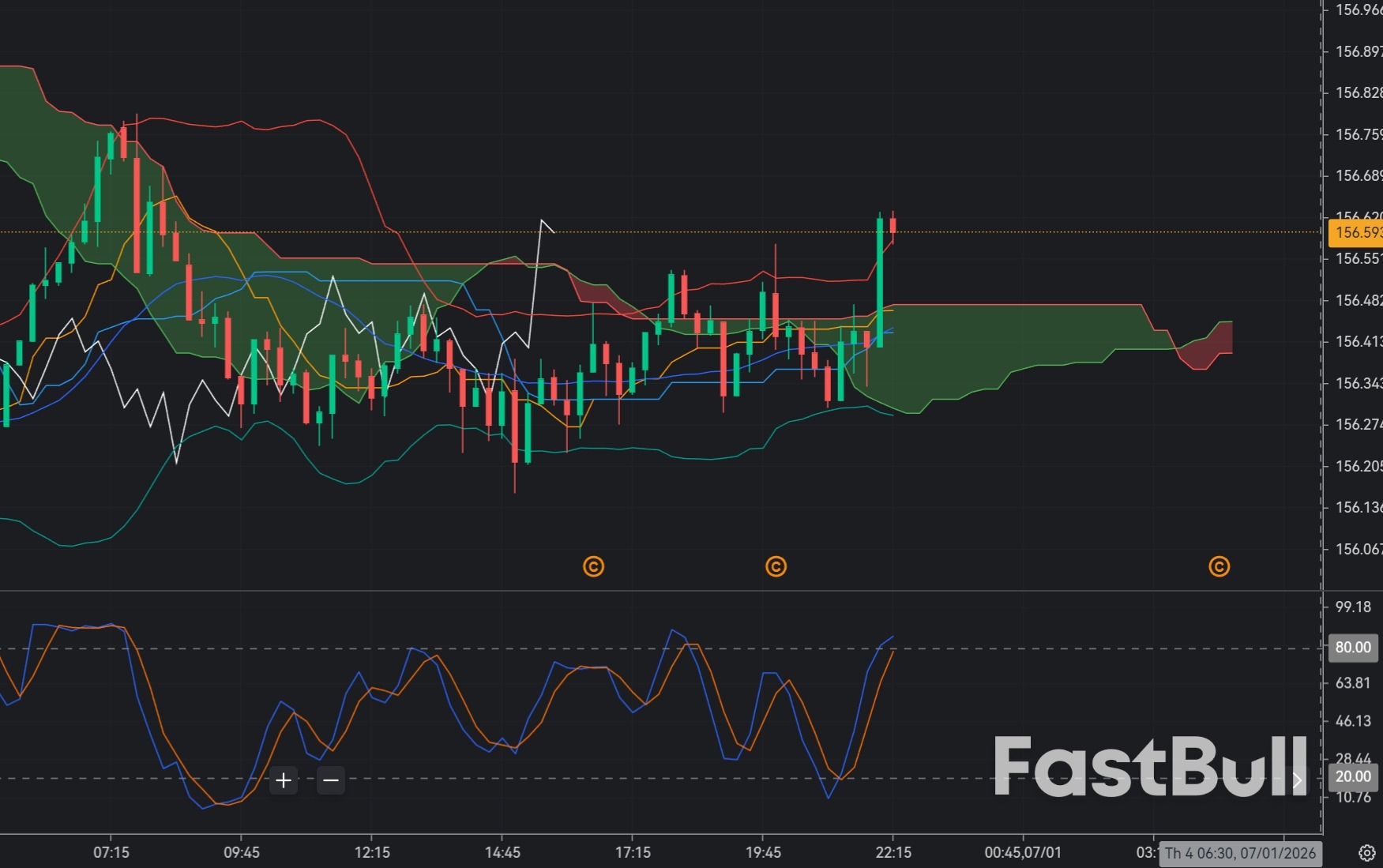Viewport: 1383px width, 868px height.
Task: Click the zoom-out minus icon
Action: 330,780
